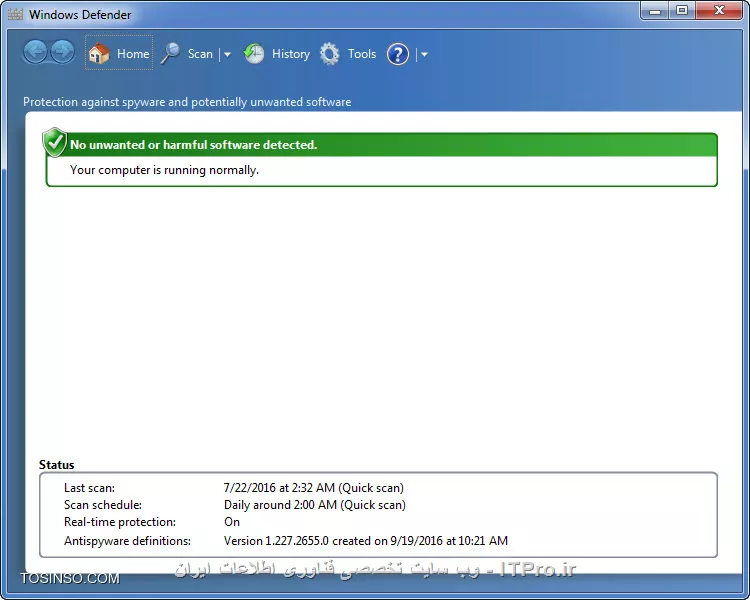
Task: Click the 'Real-time protection:' label
Action: coord(120,522)
